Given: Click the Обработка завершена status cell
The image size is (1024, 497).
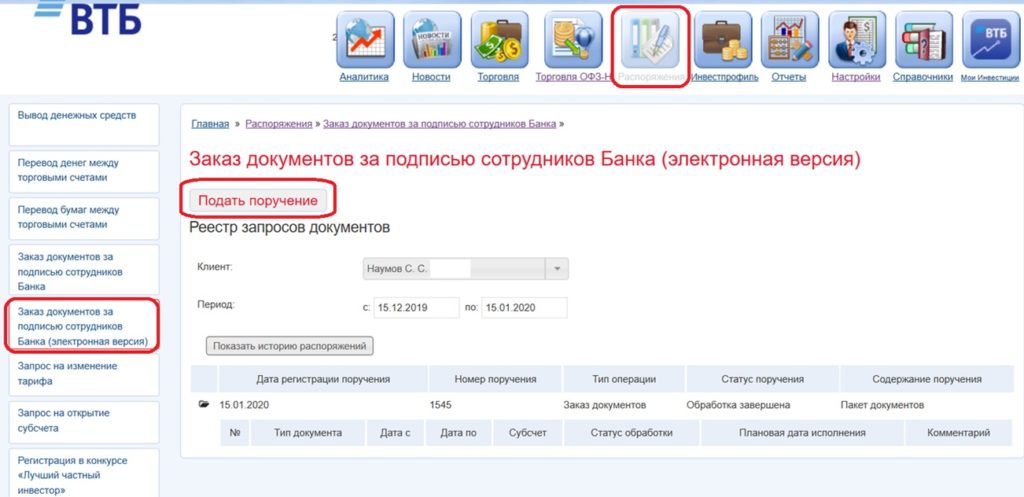Looking at the screenshot, I should (x=738, y=405).
